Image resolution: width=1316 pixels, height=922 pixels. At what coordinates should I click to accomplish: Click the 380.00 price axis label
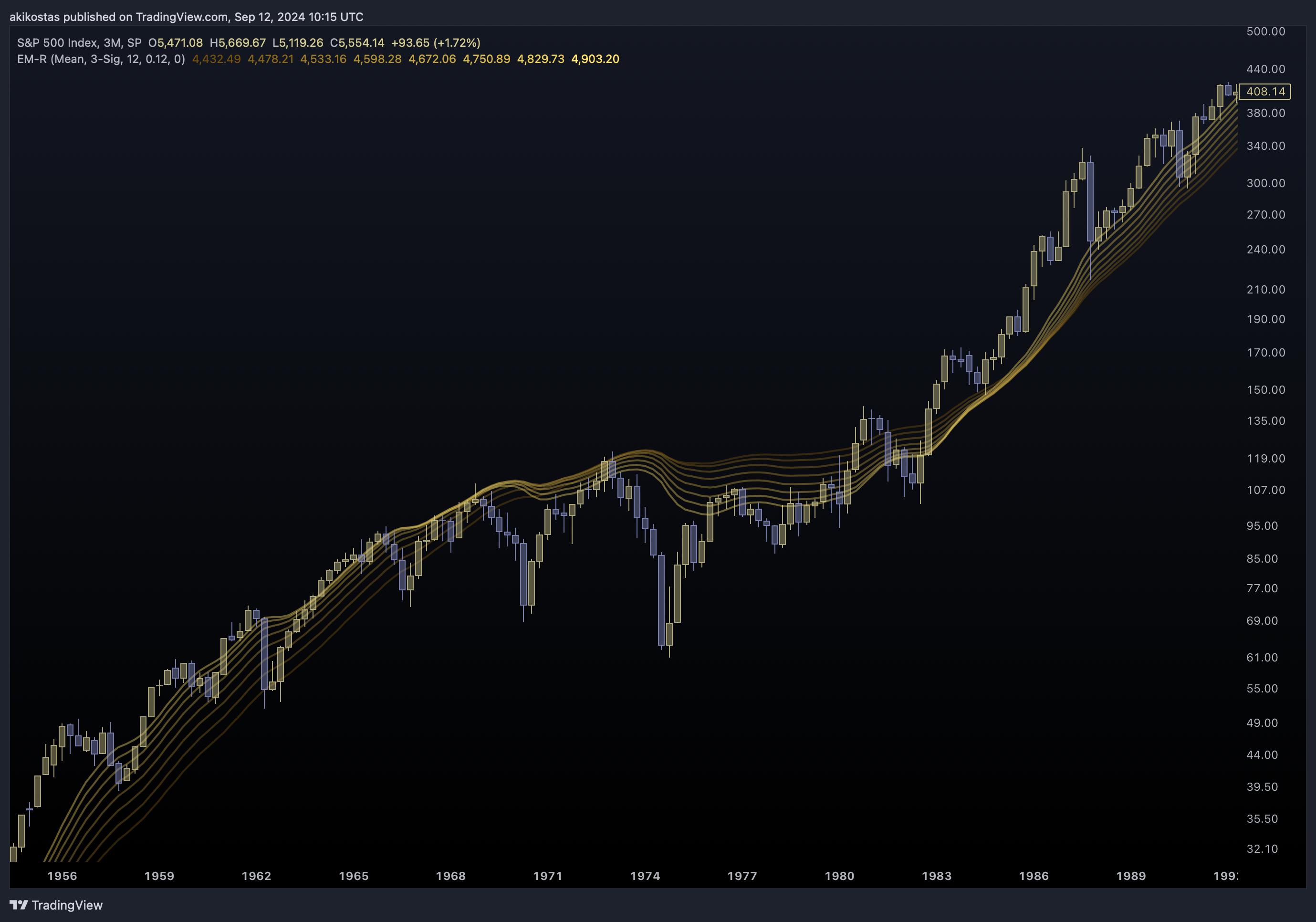click(1265, 113)
